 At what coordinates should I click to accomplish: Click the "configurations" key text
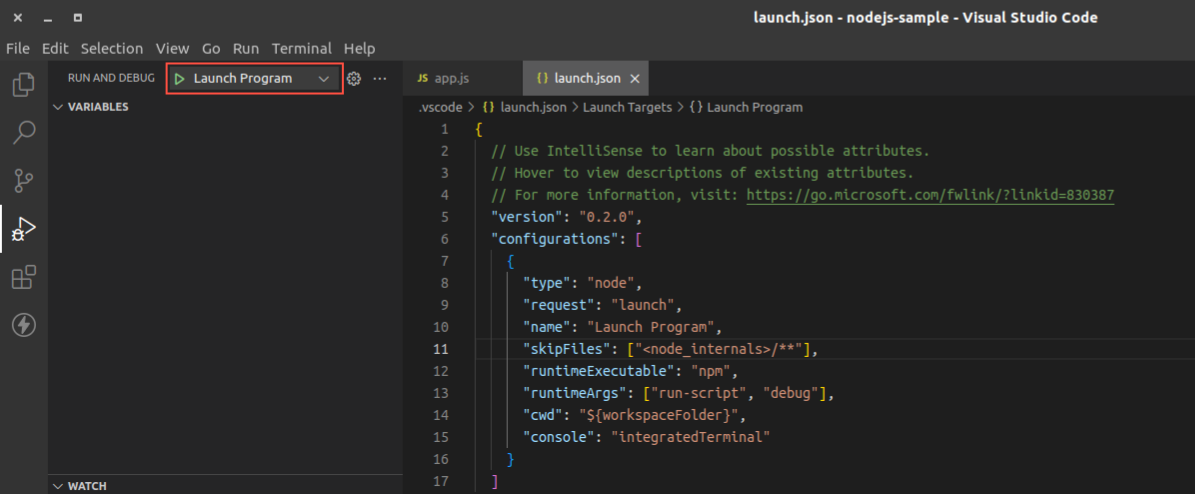tap(556, 239)
